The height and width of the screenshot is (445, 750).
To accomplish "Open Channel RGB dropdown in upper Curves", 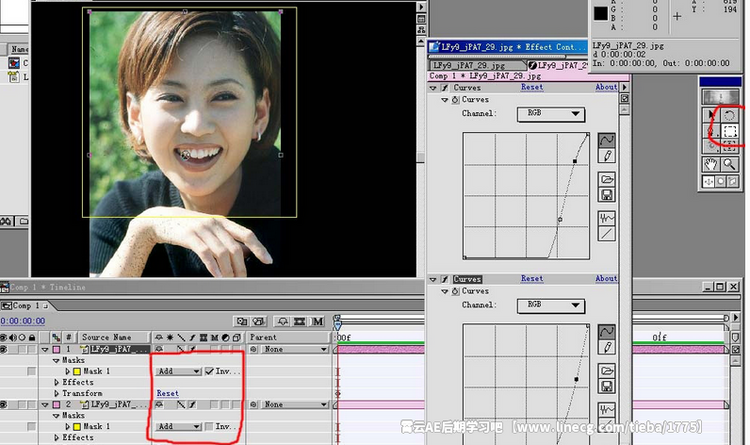I will coord(551,114).
